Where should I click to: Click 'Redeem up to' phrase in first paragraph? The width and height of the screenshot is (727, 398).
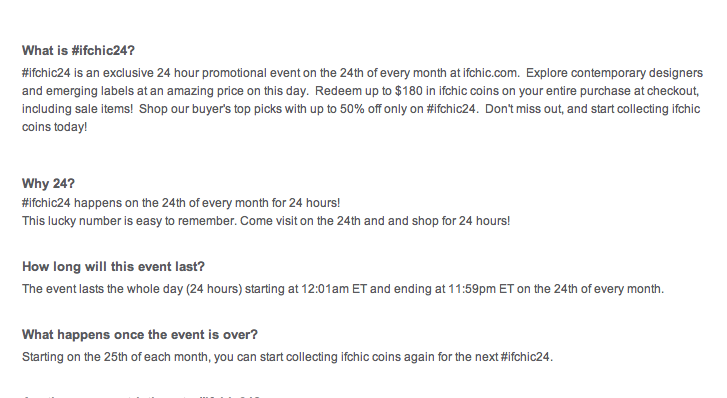coord(354,91)
